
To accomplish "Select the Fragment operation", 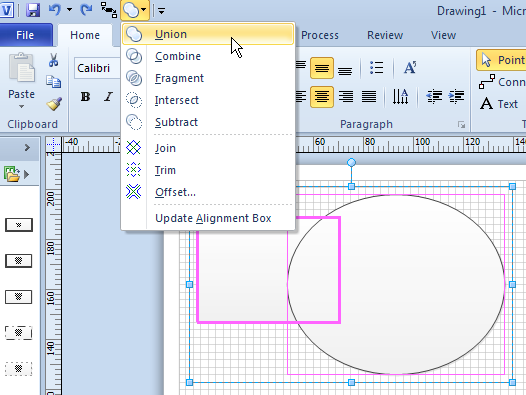I will point(208,78).
